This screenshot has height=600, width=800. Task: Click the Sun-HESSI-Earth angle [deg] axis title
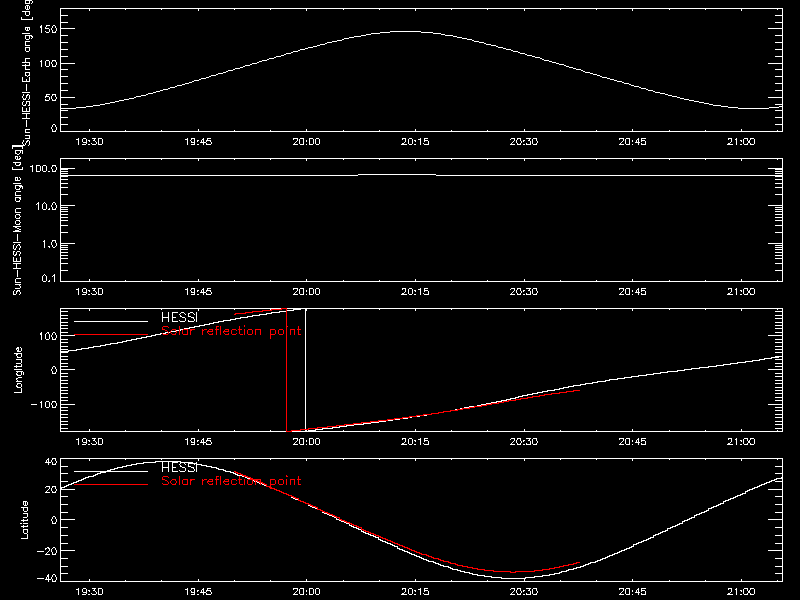(27, 73)
